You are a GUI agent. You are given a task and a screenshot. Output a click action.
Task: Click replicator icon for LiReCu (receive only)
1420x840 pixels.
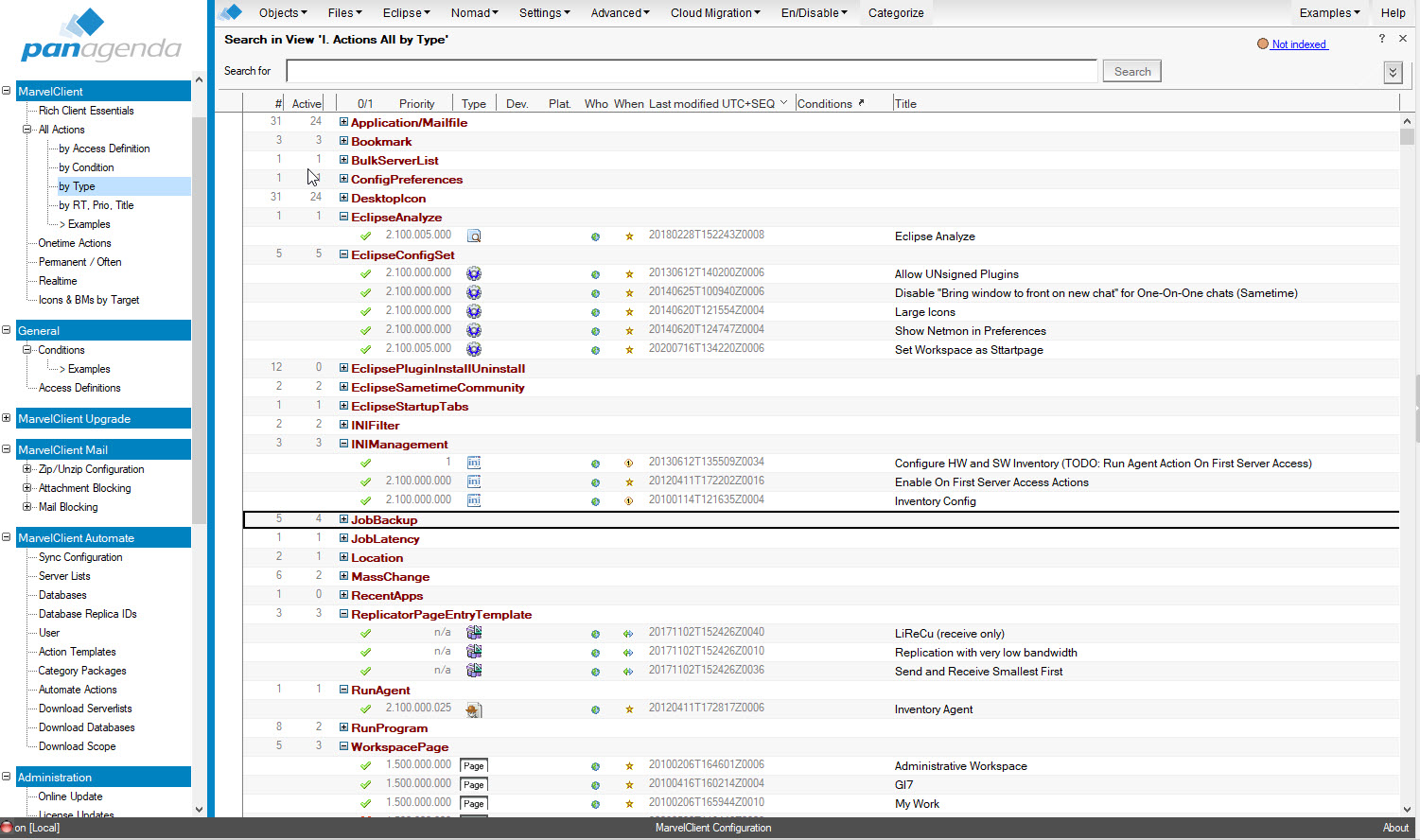pyautogui.click(x=474, y=633)
